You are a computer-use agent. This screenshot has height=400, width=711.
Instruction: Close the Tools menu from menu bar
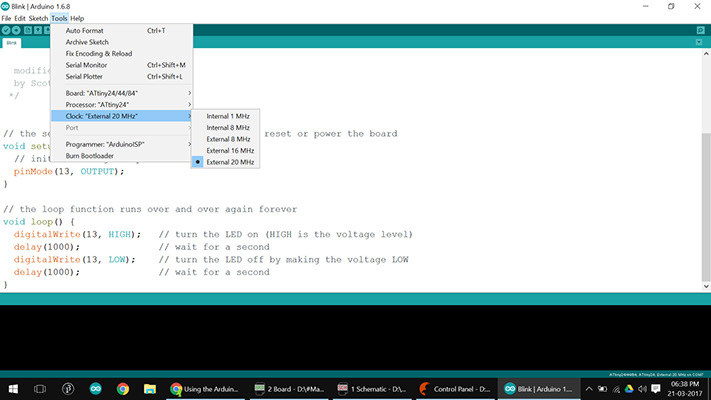[x=59, y=19]
